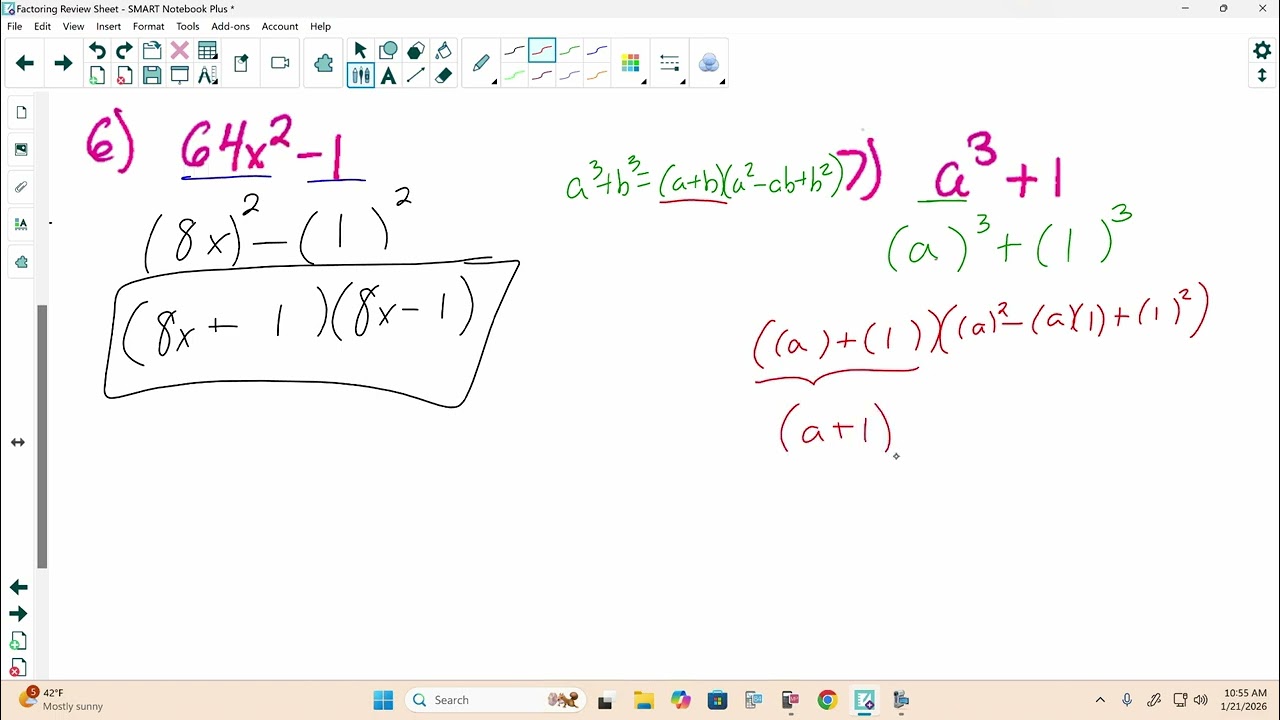This screenshot has height=720, width=1280.
Task: Open the color palette grid
Action: [631, 63]
